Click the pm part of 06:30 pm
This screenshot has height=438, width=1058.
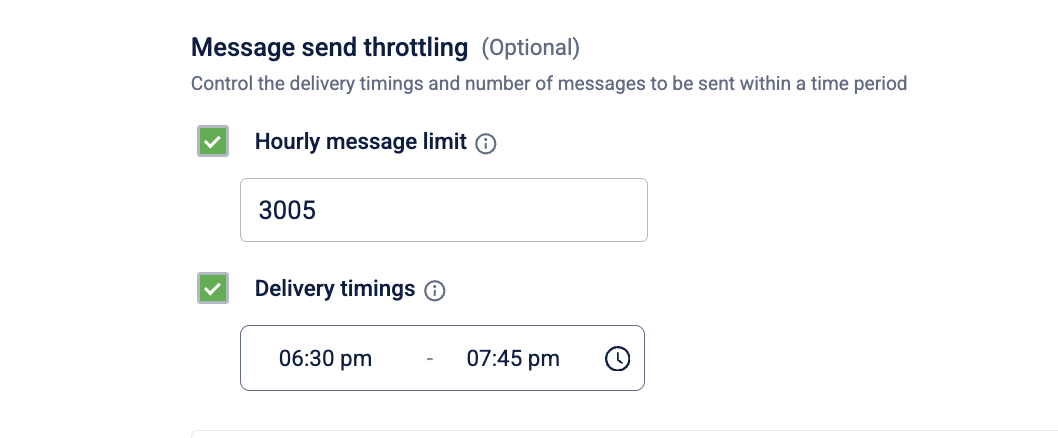tap(356, 360)
